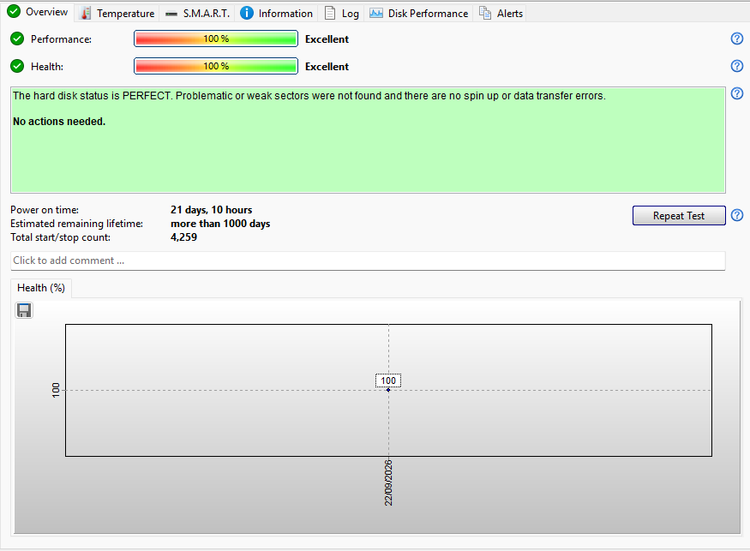Open help icon beside status message box
The image size is (750, 551).
pos(737,93)
